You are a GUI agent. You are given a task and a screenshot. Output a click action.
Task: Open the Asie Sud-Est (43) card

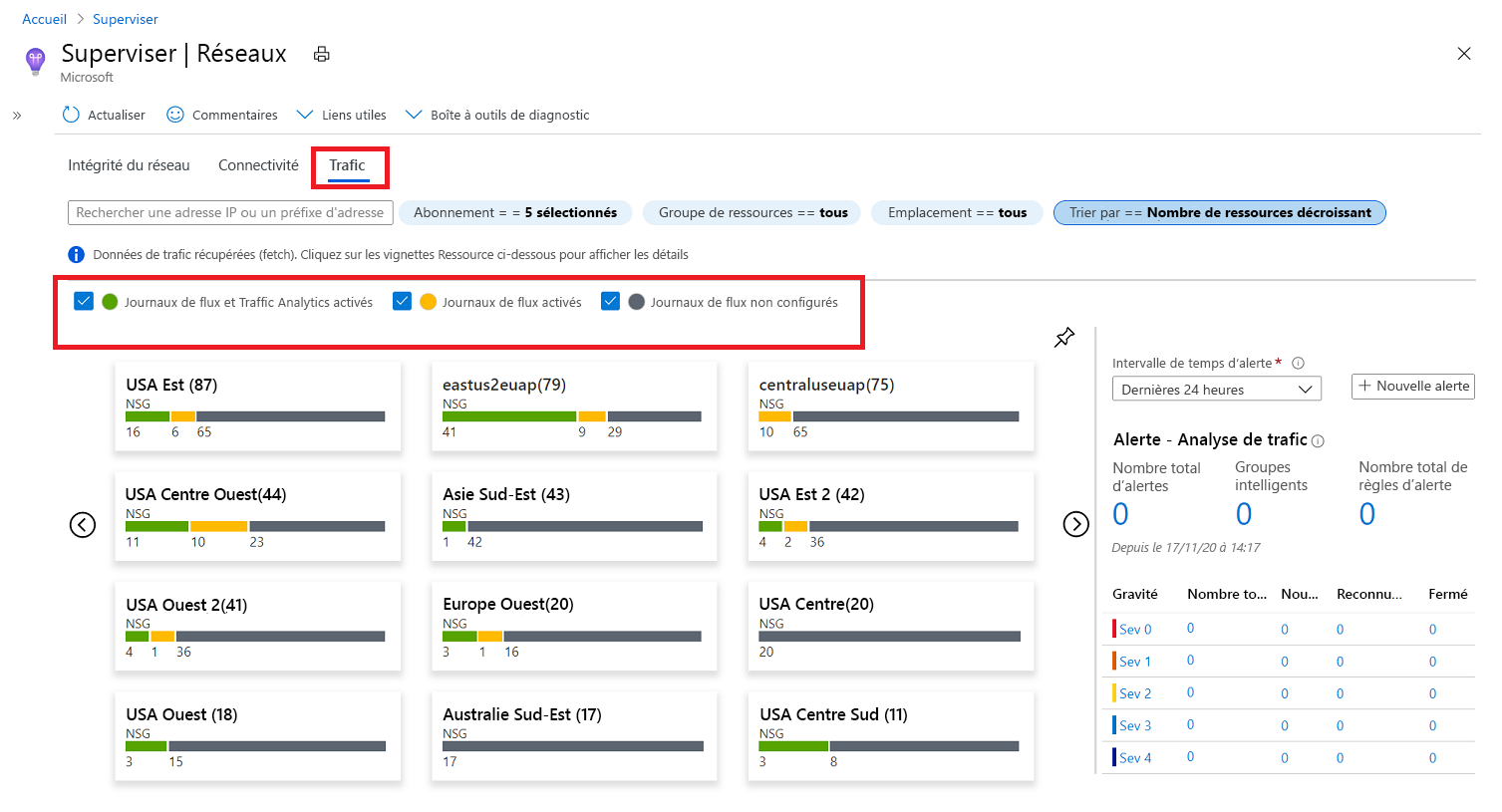click(x=574, y=516)
